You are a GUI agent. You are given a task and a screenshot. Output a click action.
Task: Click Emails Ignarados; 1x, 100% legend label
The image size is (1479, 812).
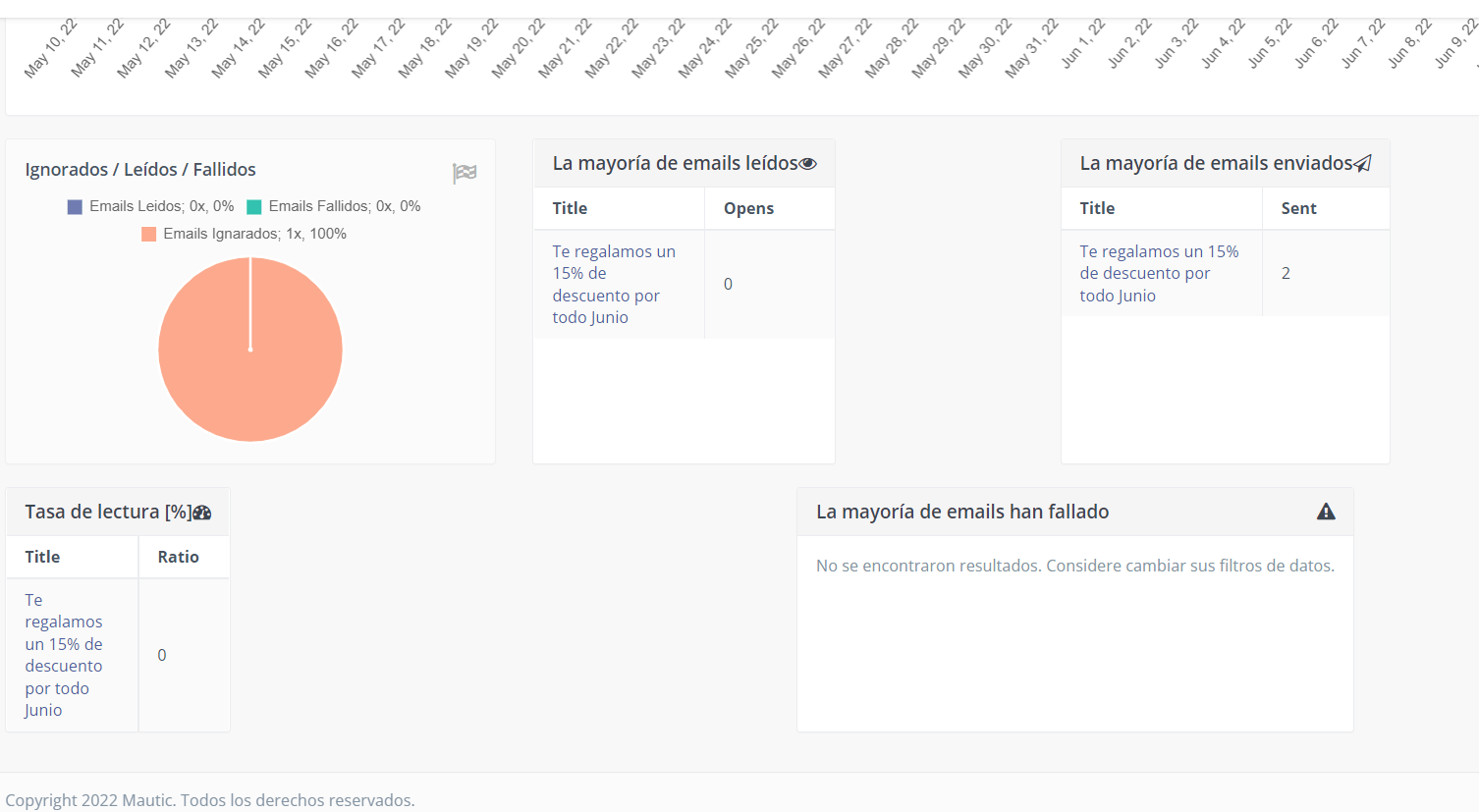pyautogui.click(x=254, y=234)
